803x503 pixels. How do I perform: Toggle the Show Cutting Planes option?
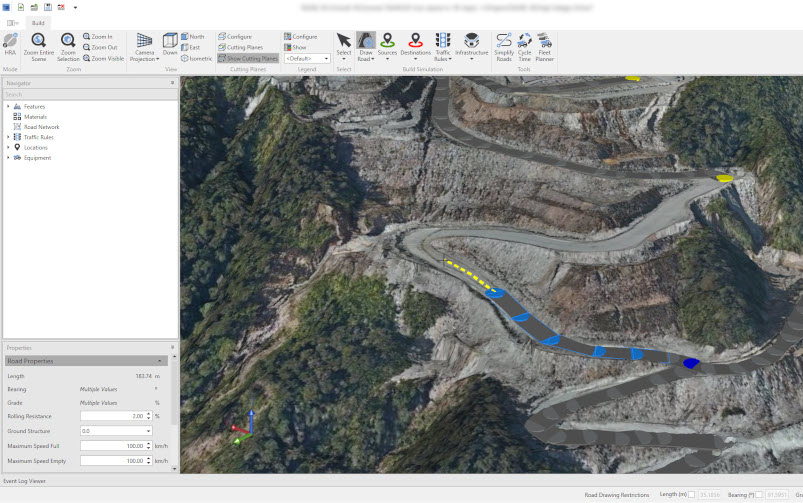(x=248, y=58)
